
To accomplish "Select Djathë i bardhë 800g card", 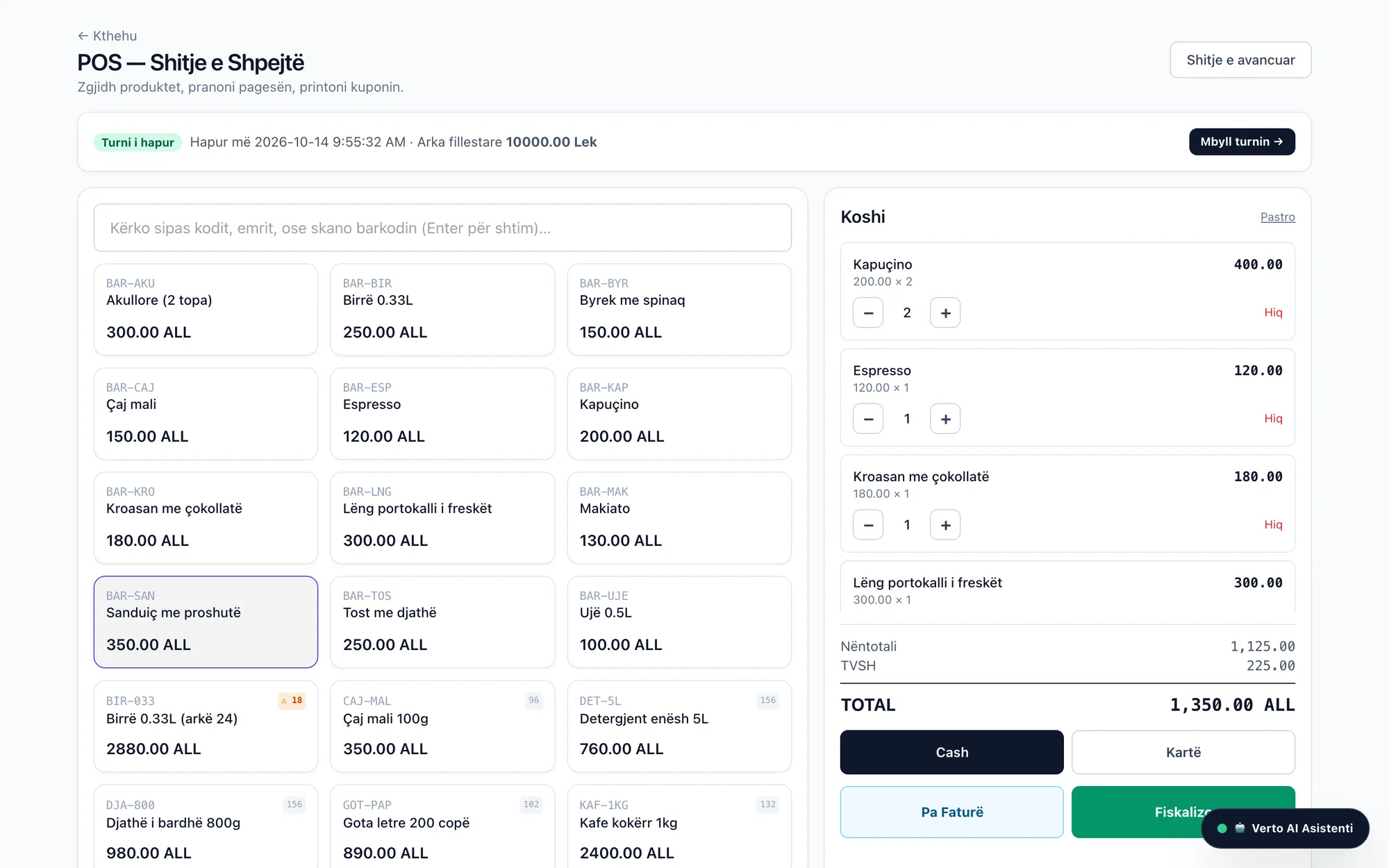I will (x=206, y=826).
